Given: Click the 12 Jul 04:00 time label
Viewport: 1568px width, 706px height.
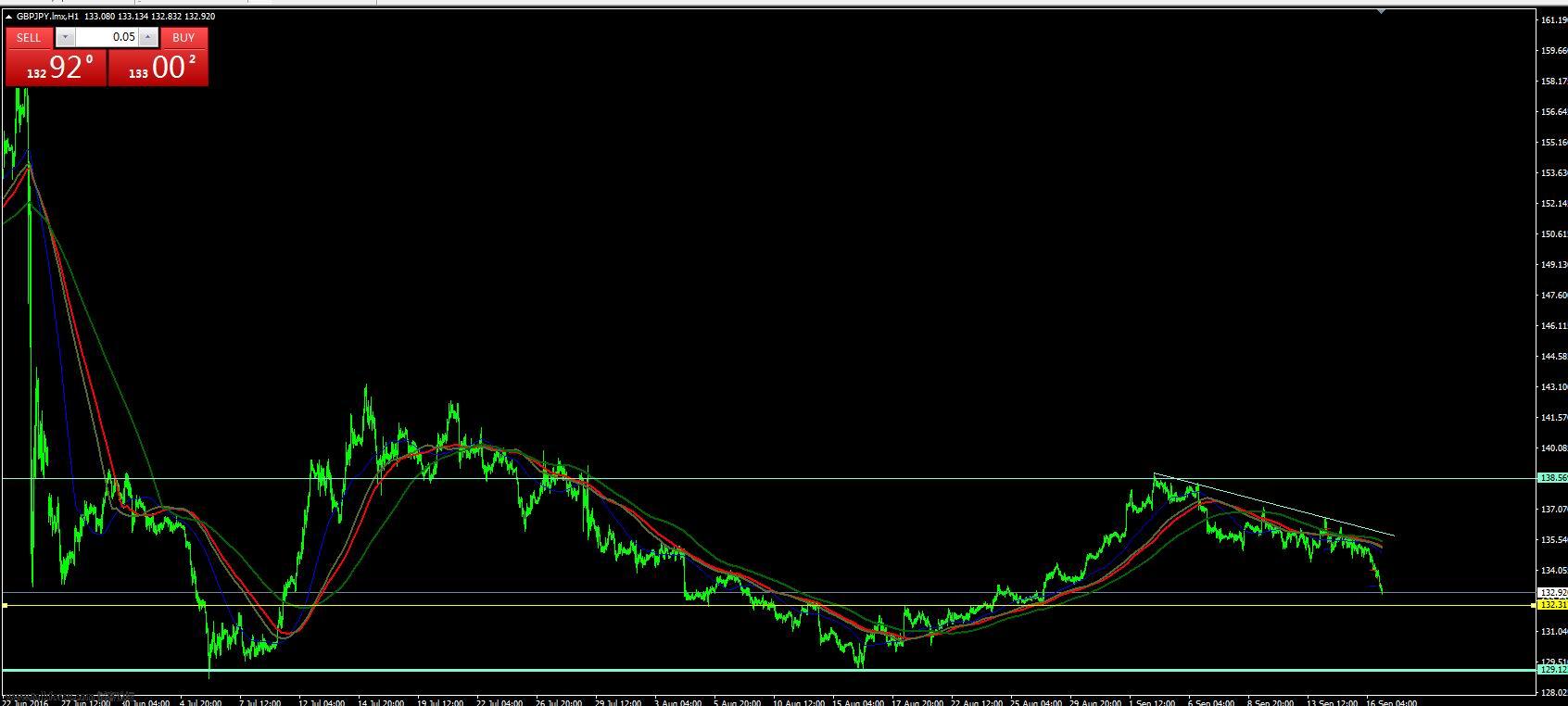Looking at the screenshot, I should tap(321, 702).
